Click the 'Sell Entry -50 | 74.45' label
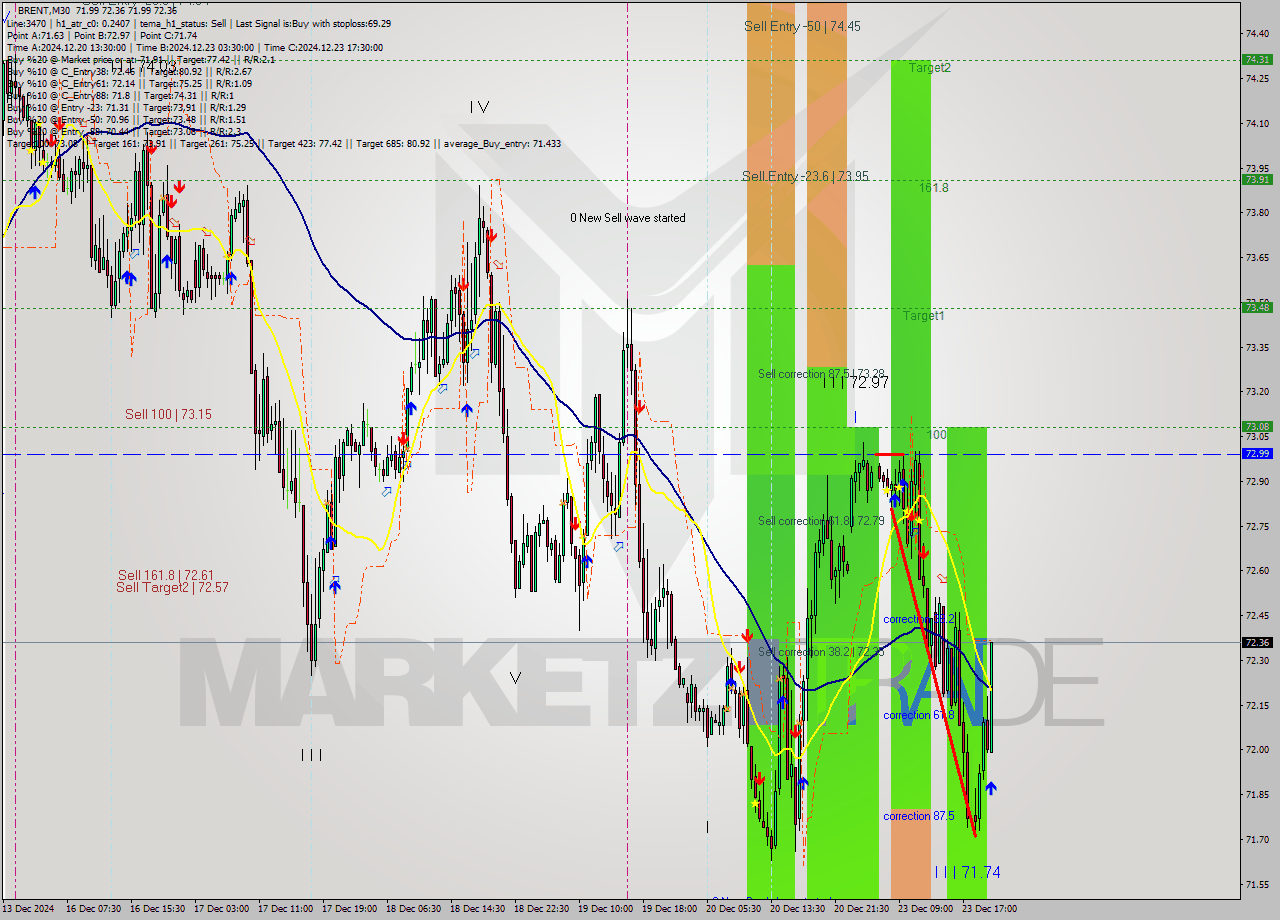 (x=802, y=26)
